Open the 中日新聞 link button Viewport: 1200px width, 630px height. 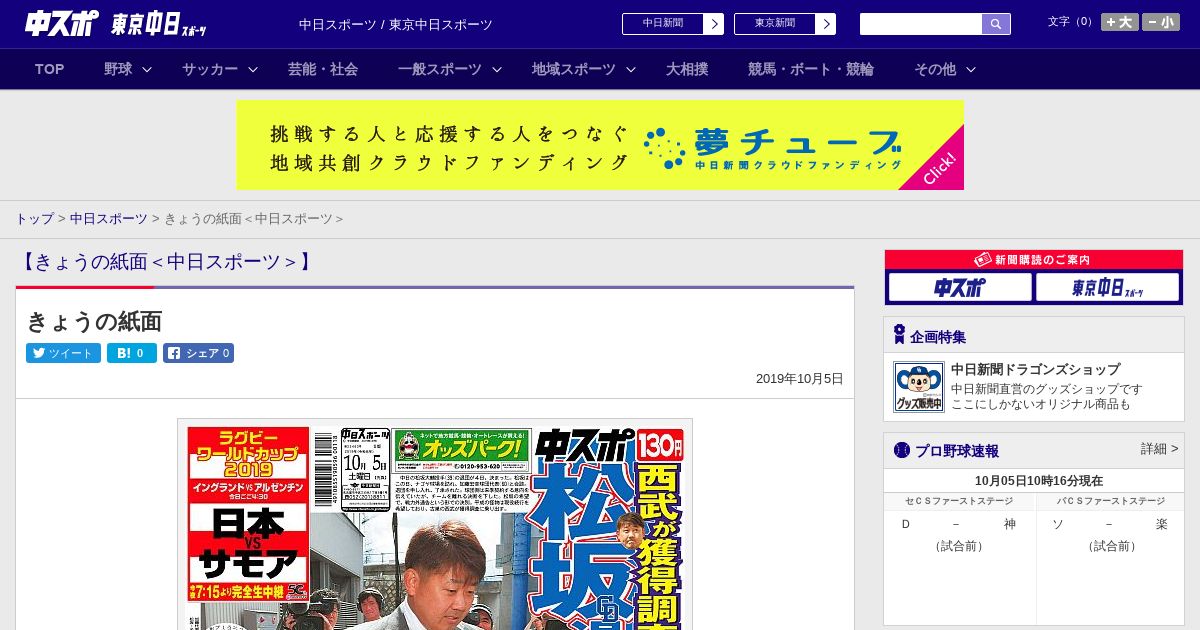pos(663,24)
